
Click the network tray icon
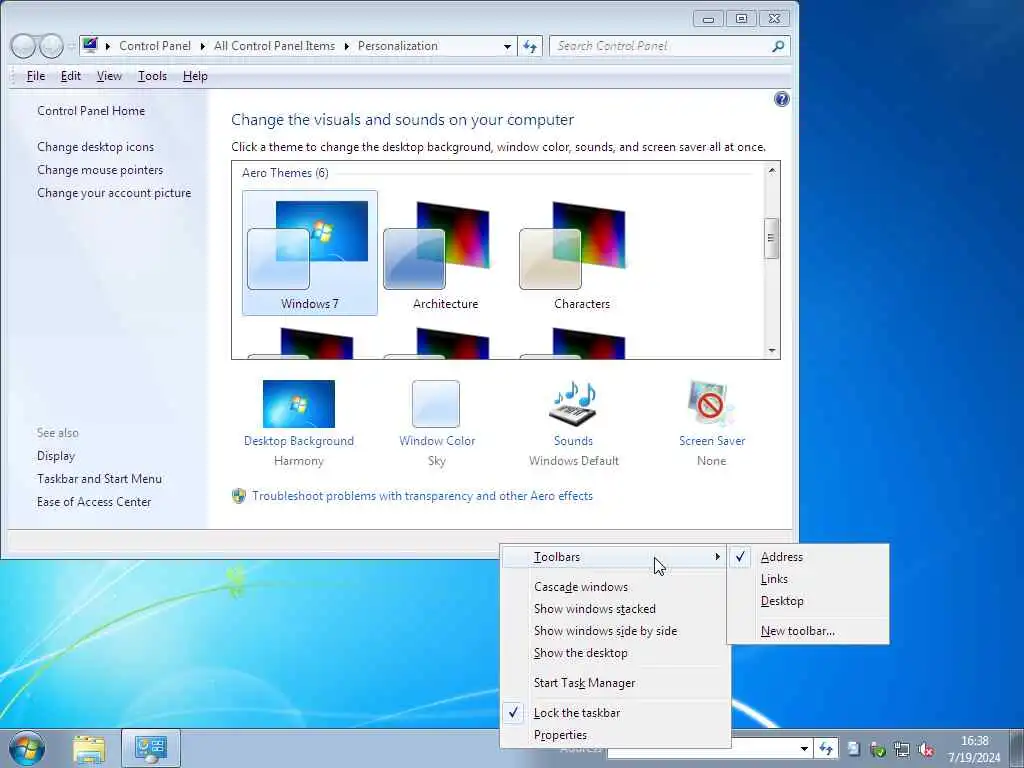[x=901, y=750]
